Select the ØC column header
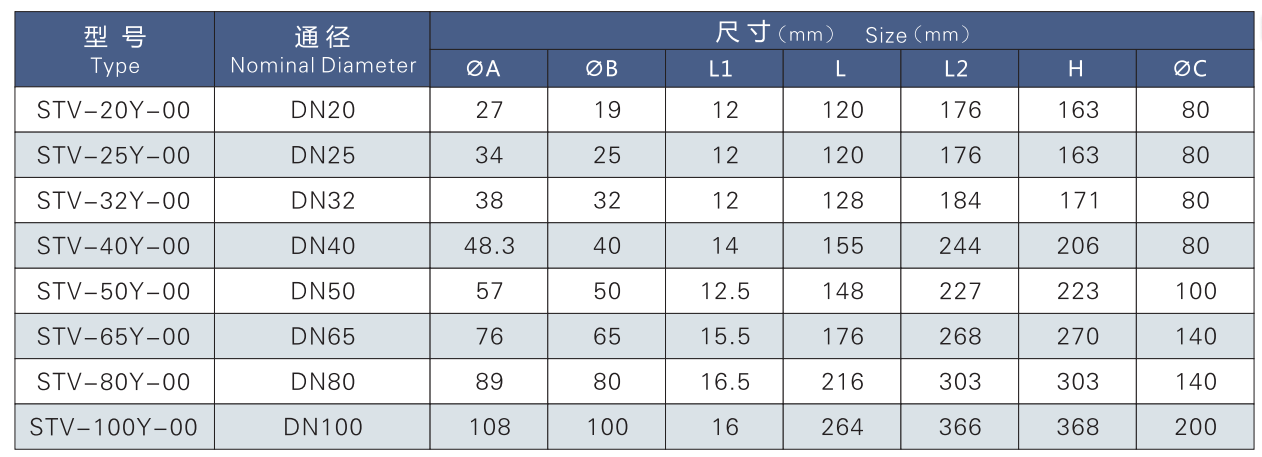 pyautogui.click(x=1195, y=69)
